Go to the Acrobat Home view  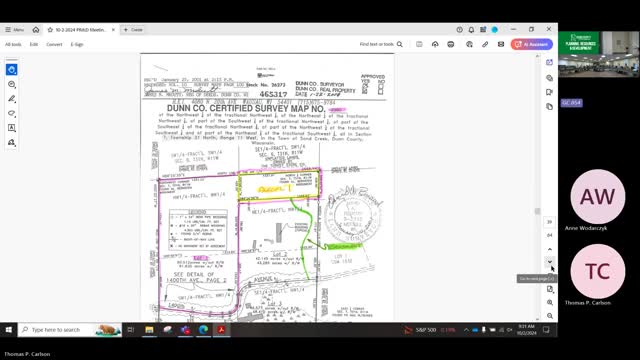(x=36, y=30)
